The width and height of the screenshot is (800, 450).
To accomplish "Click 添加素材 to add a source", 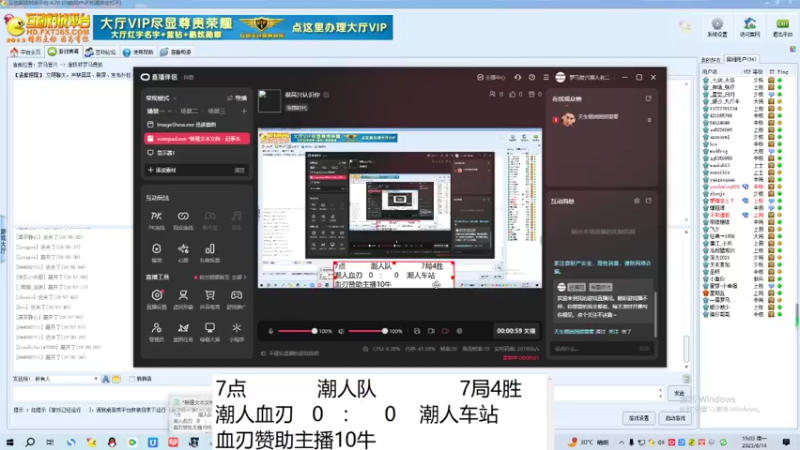I will click(162, 170).
